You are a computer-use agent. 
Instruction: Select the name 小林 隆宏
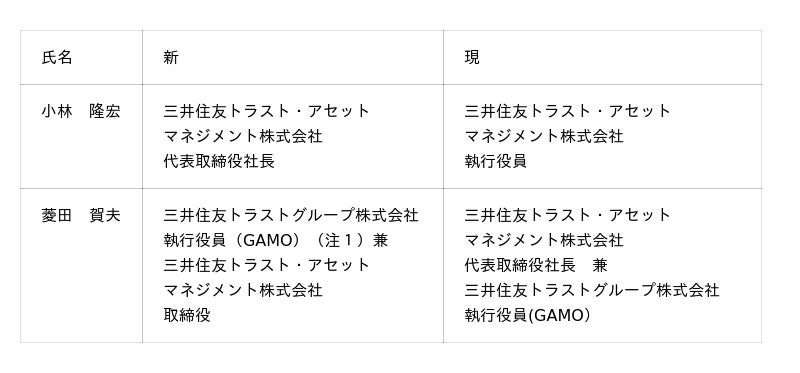pos(81,111)
